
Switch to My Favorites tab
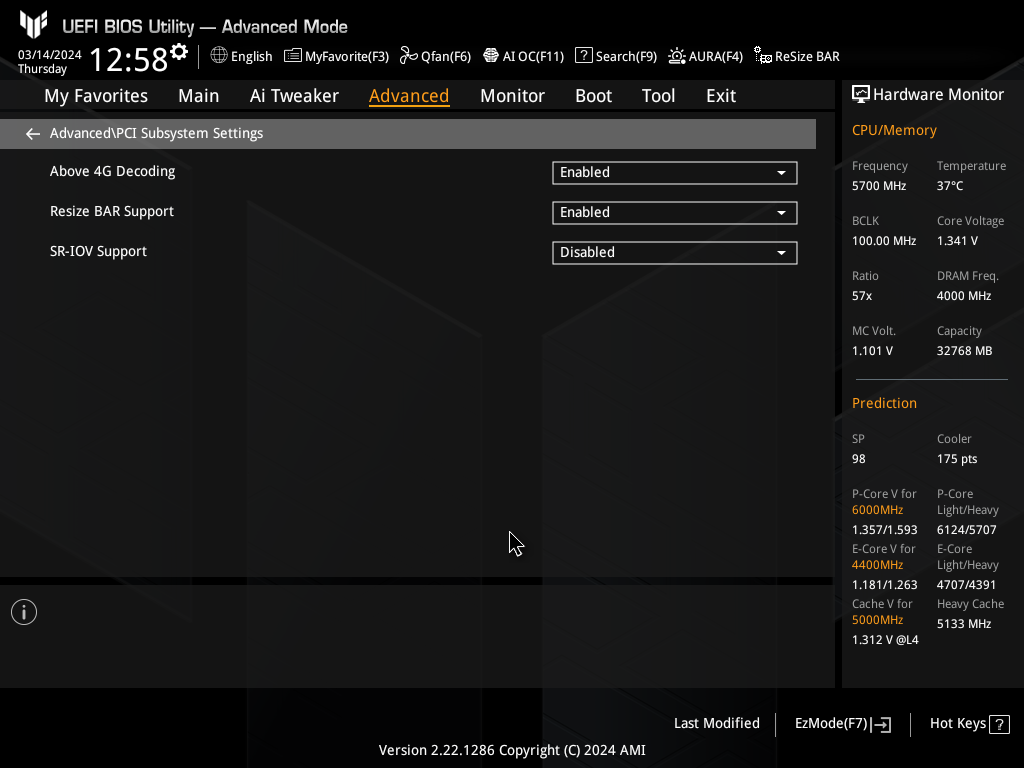(96, 96)
